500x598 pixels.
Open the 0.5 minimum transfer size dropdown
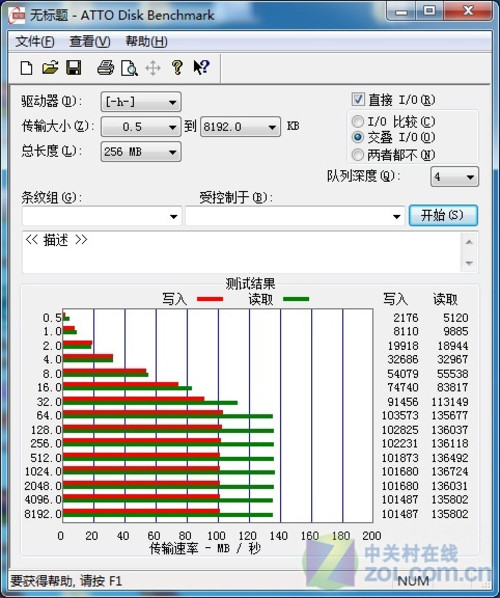140,127
